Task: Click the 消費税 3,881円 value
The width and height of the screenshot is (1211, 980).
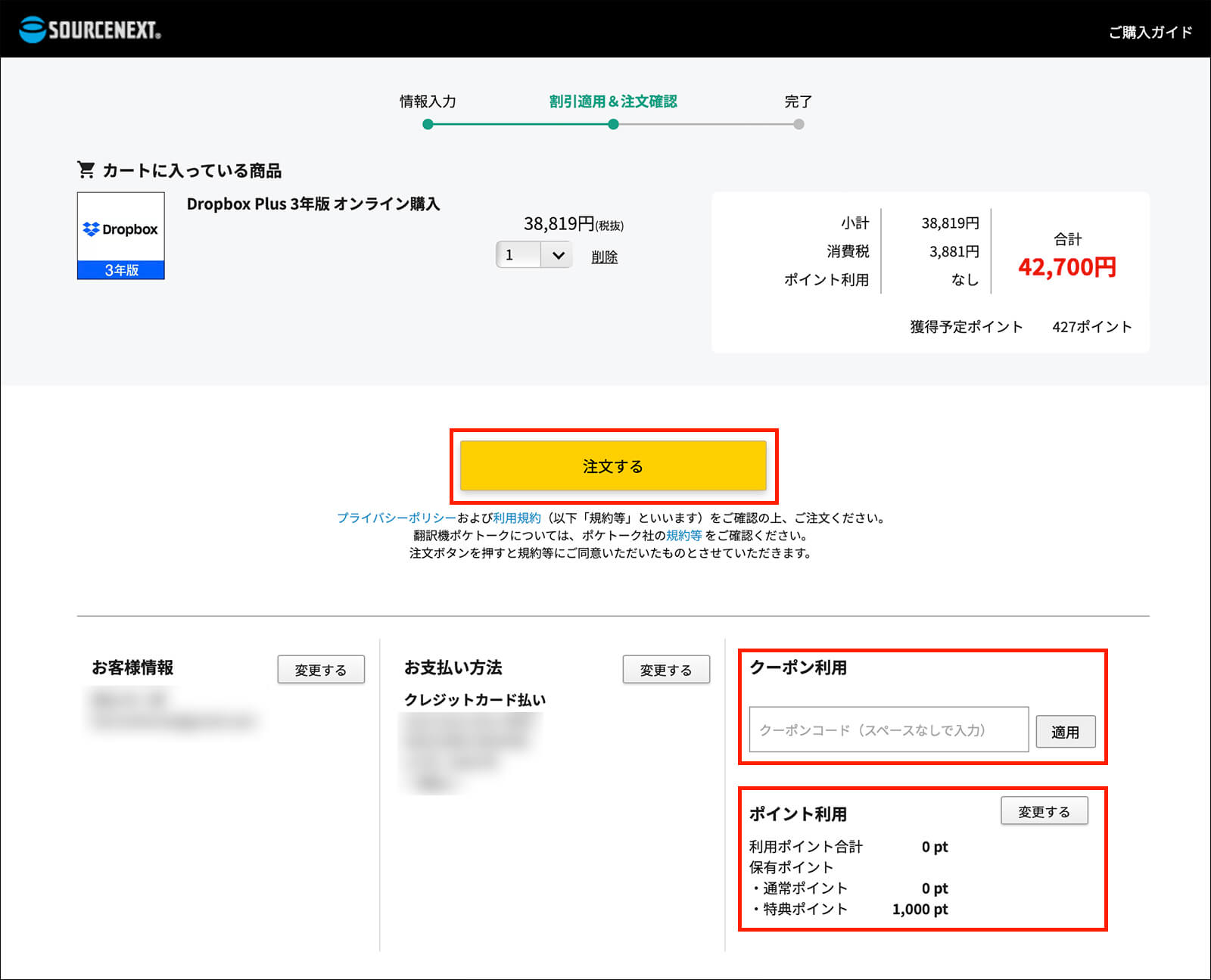Action: (x=954, y=251)
